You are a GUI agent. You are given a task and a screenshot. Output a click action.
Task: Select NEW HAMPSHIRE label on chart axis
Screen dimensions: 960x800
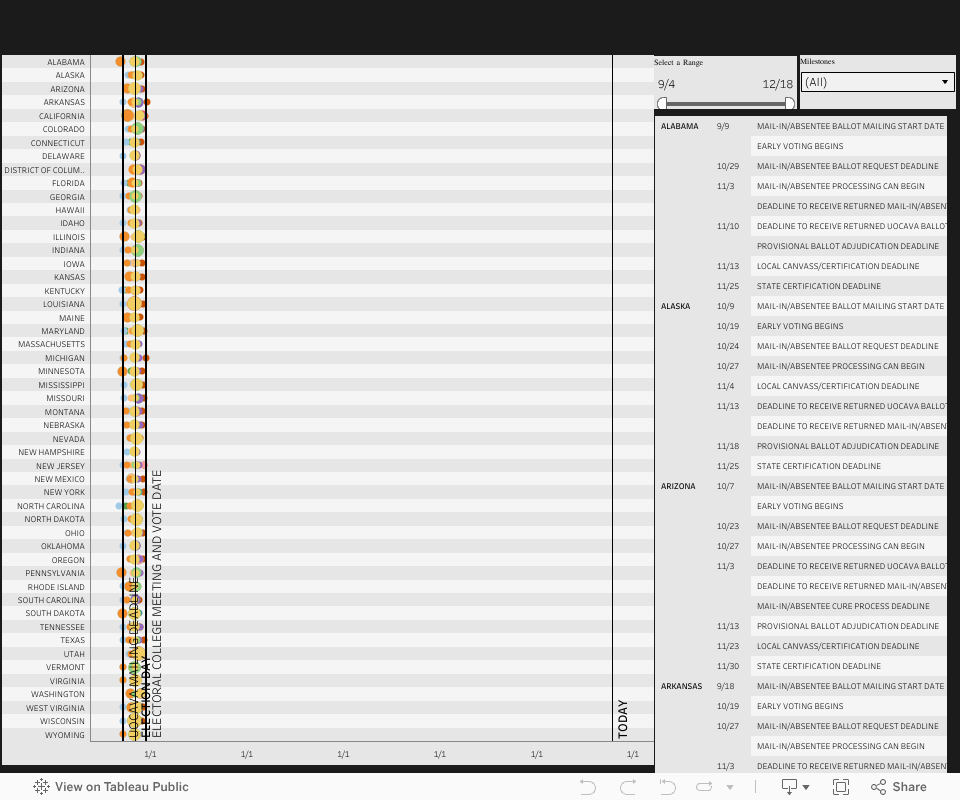pos(51,452)
